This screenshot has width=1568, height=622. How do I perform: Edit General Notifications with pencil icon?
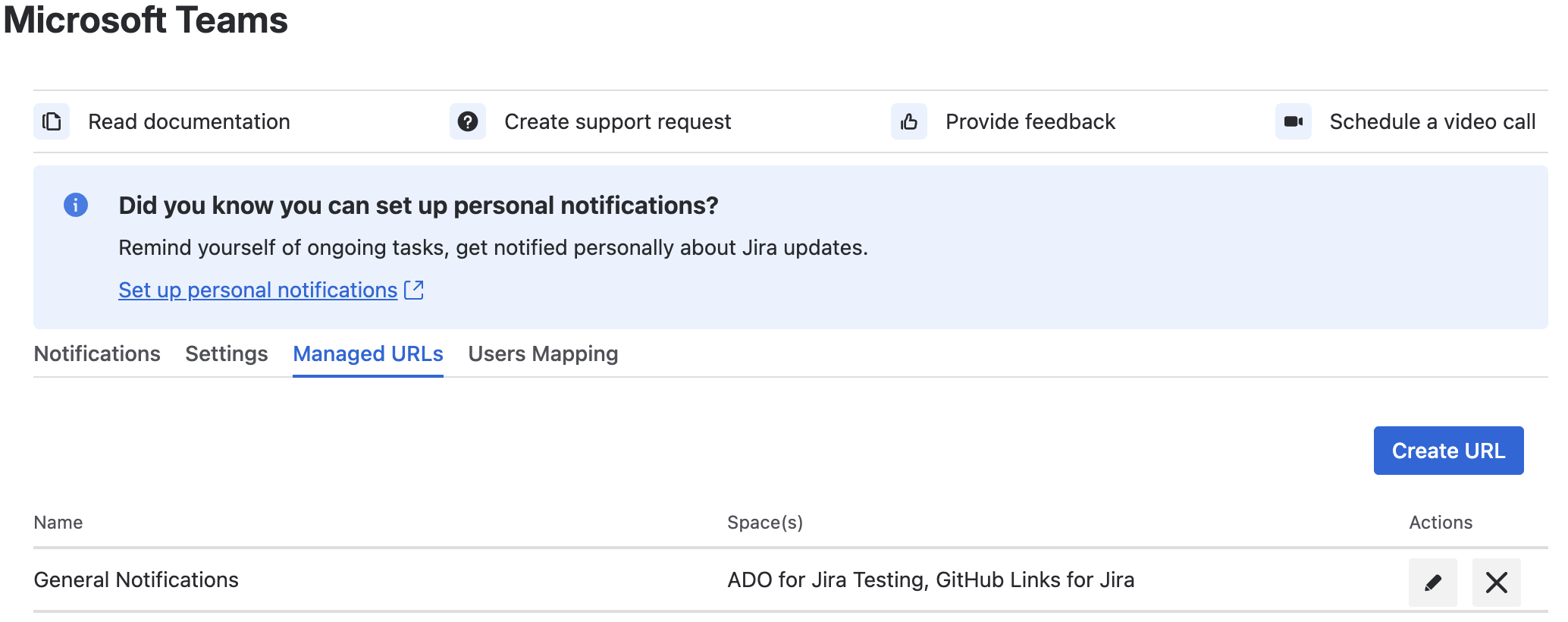pyautogui.click(x=1433, y=583)
